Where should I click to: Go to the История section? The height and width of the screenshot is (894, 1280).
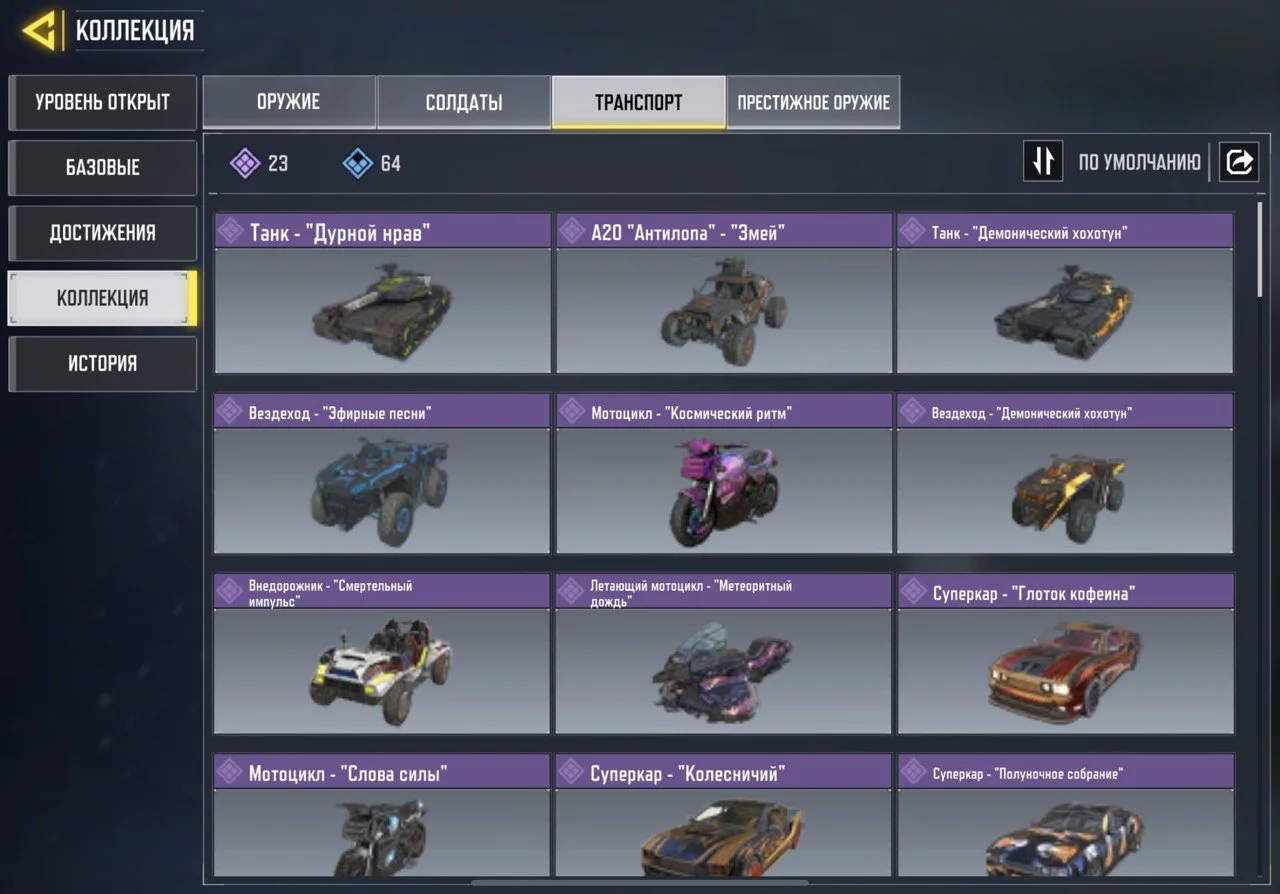(102, 363)
